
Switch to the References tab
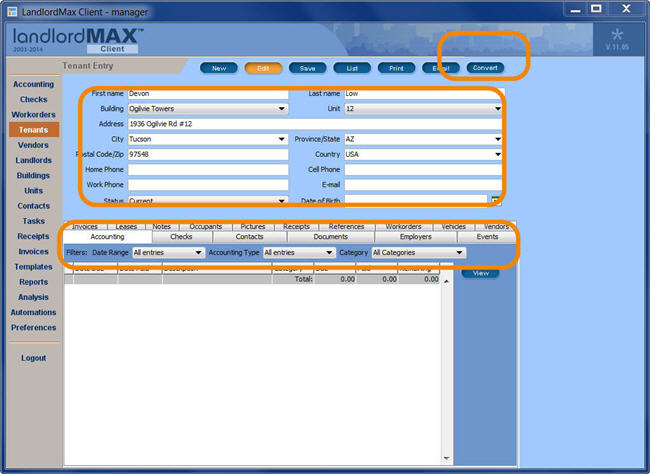click(x=347, y=226)
